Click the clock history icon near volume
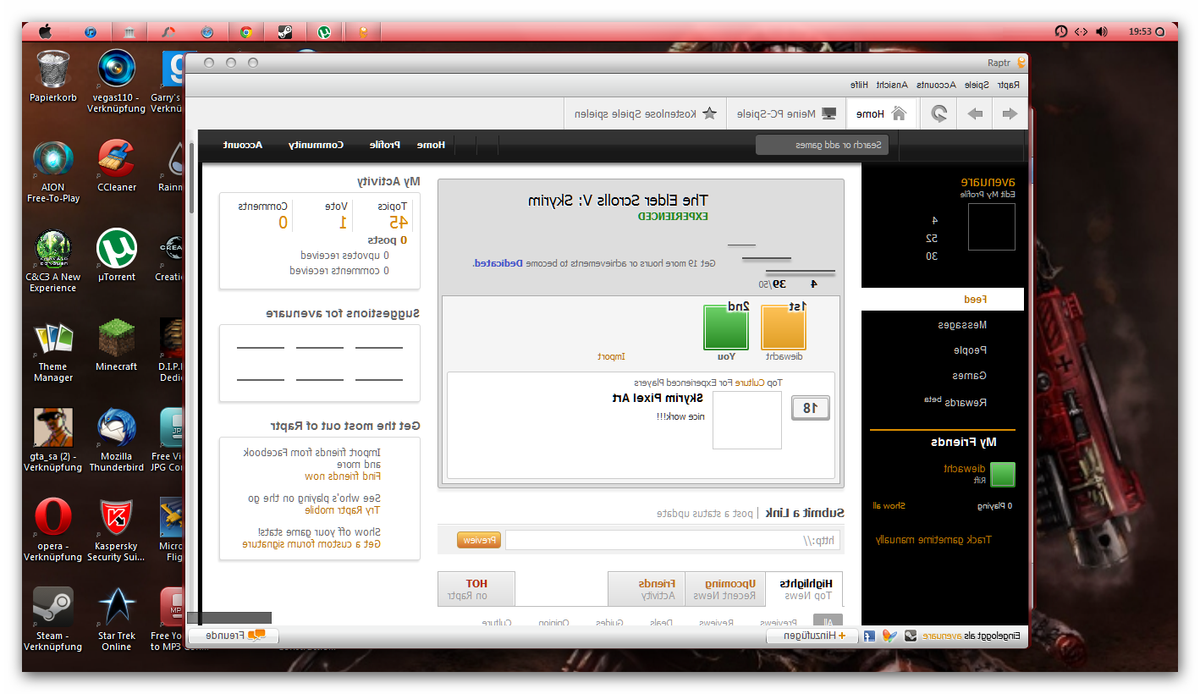Image resolution: width=1200 pixels, height=694 pixels. click(x=1061, y=32)
